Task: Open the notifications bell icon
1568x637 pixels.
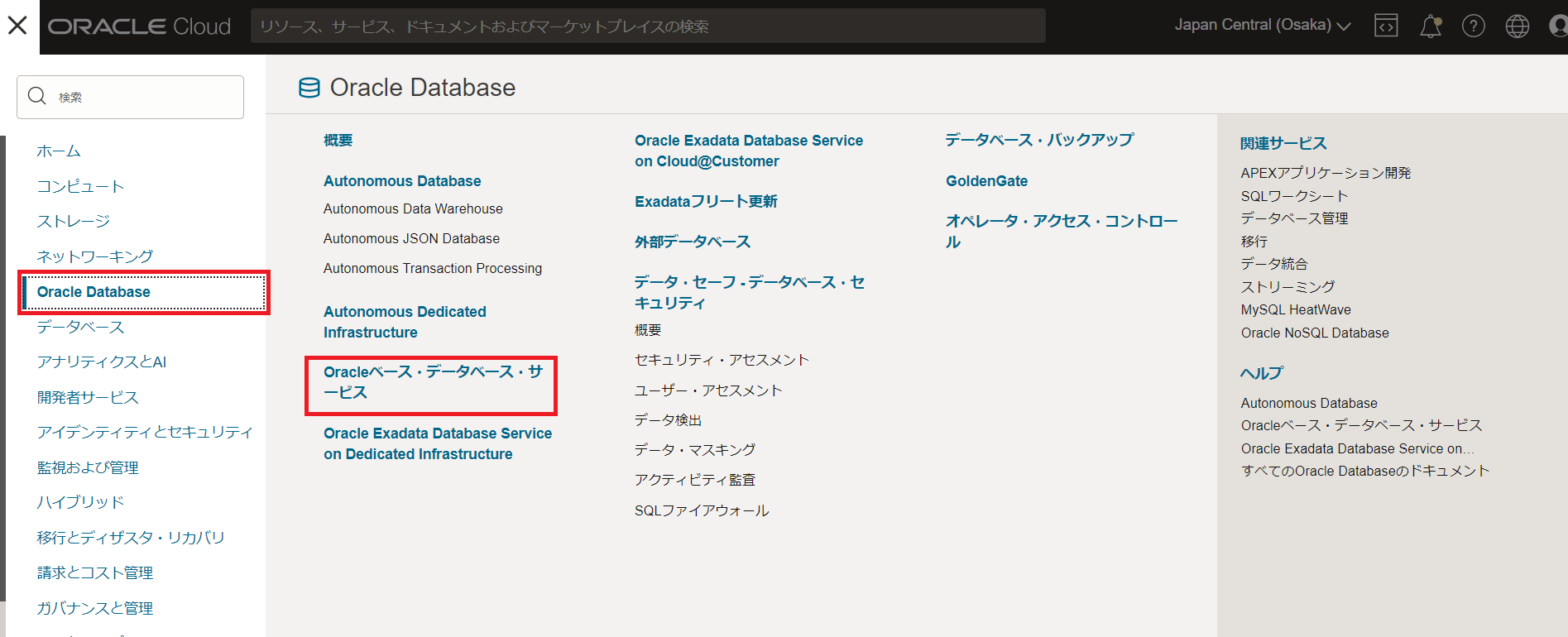Action: [x=1430, y=26]
